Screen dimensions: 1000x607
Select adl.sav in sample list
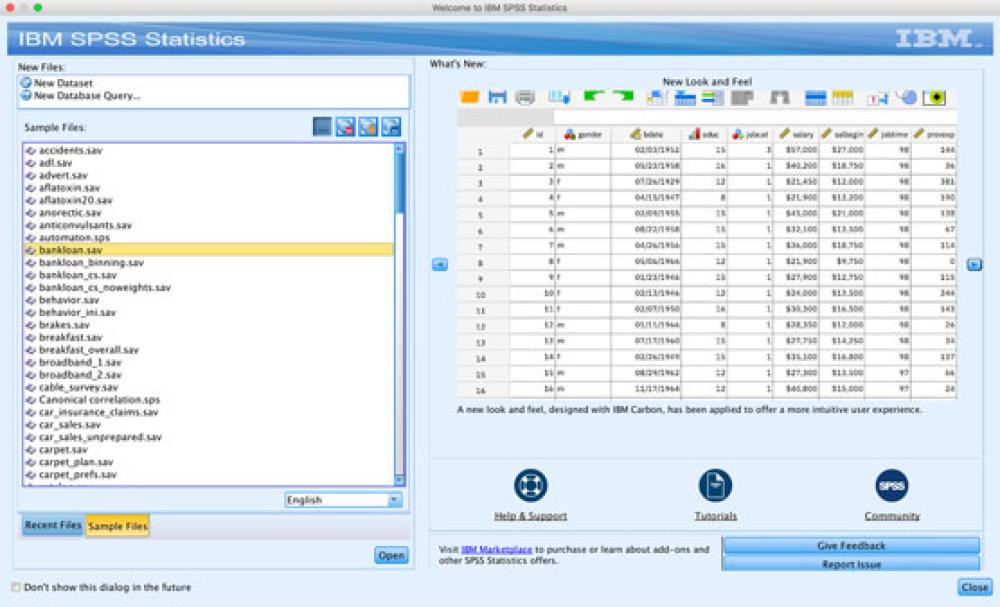pos(209,163)
